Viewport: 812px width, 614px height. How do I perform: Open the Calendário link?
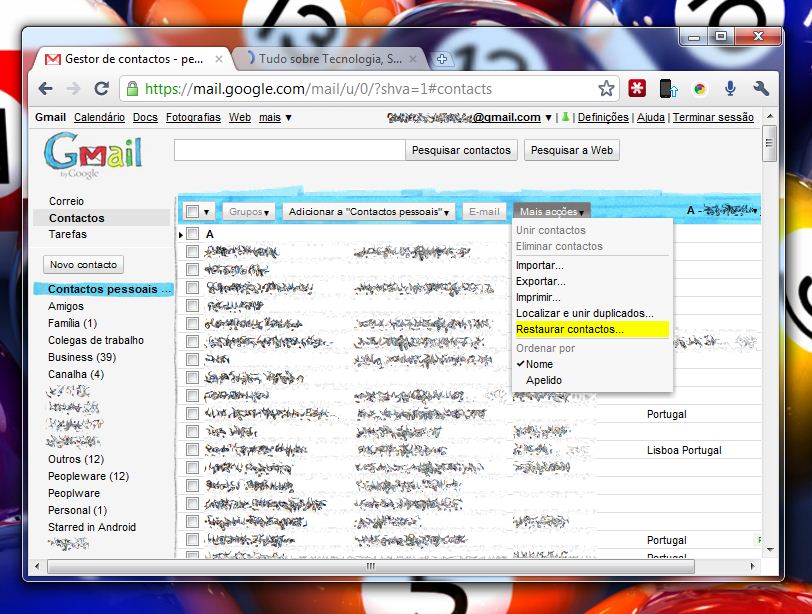click(x=99, y=118)
